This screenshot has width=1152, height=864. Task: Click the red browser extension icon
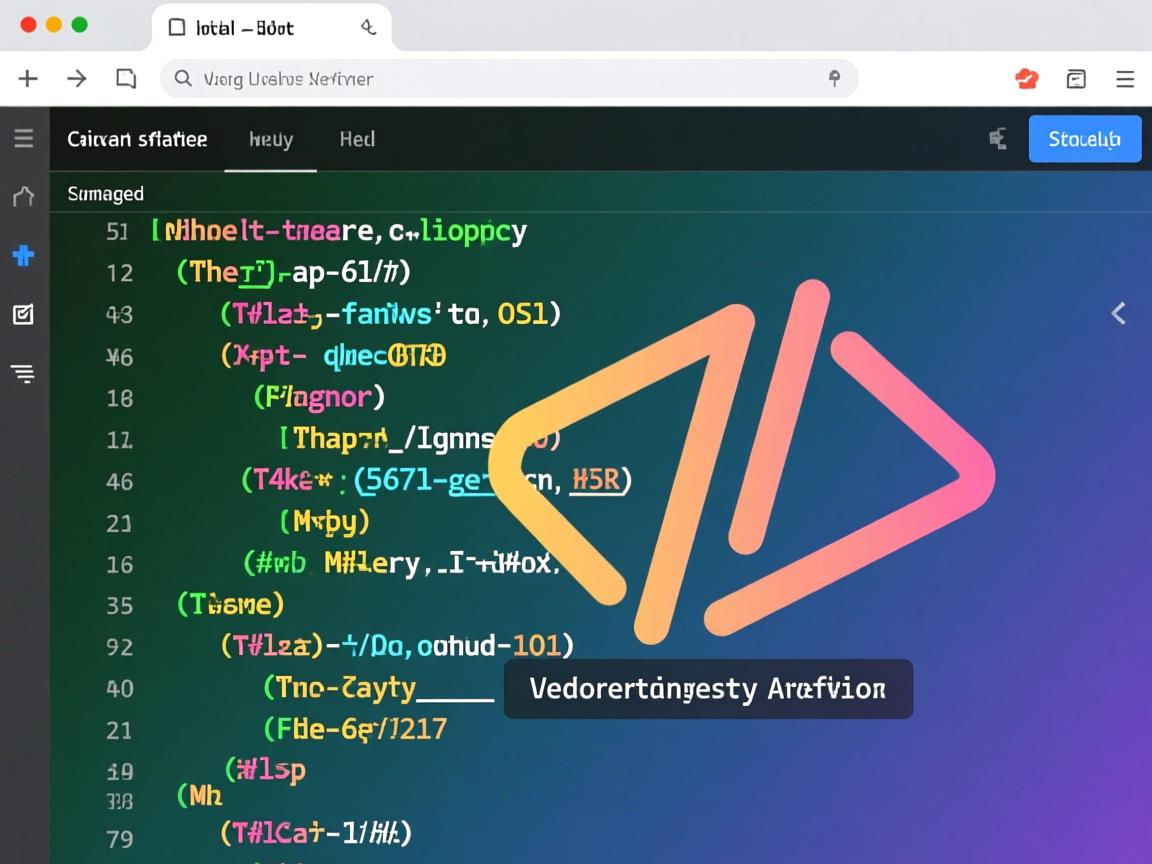click(x=1027, y=79)
